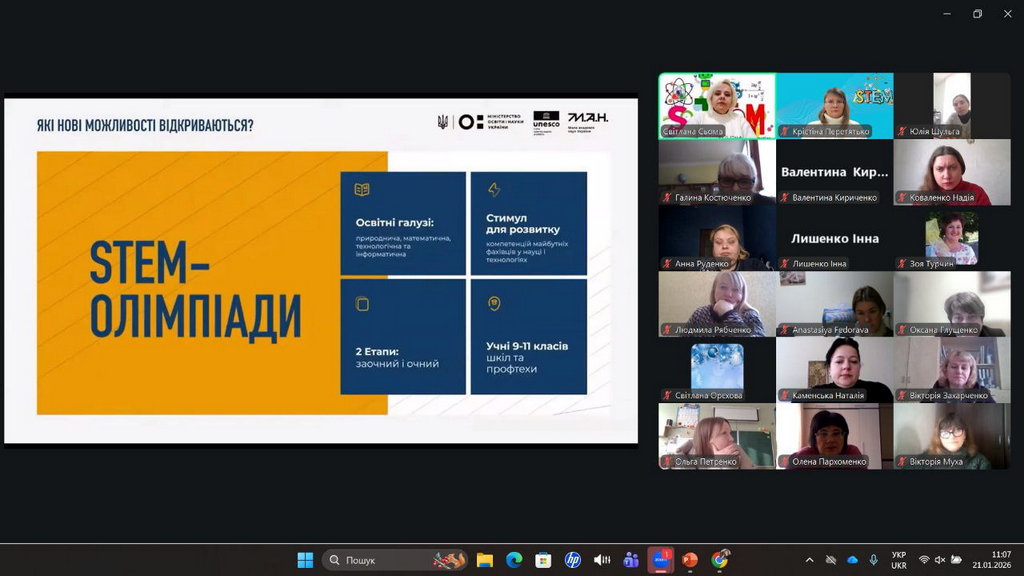1024x576 pixels.
Task: Select Світлана Сьома's highlighted video tile
Action: coord(716,105)
